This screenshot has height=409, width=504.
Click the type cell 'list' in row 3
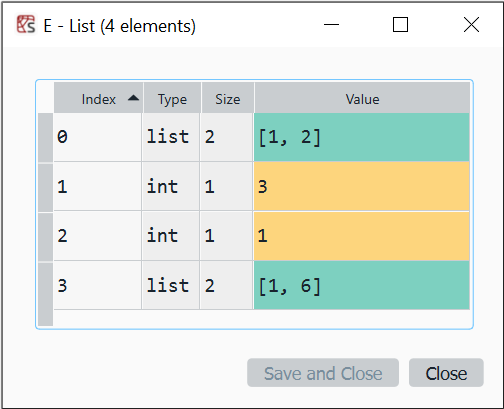pos(171,285)
